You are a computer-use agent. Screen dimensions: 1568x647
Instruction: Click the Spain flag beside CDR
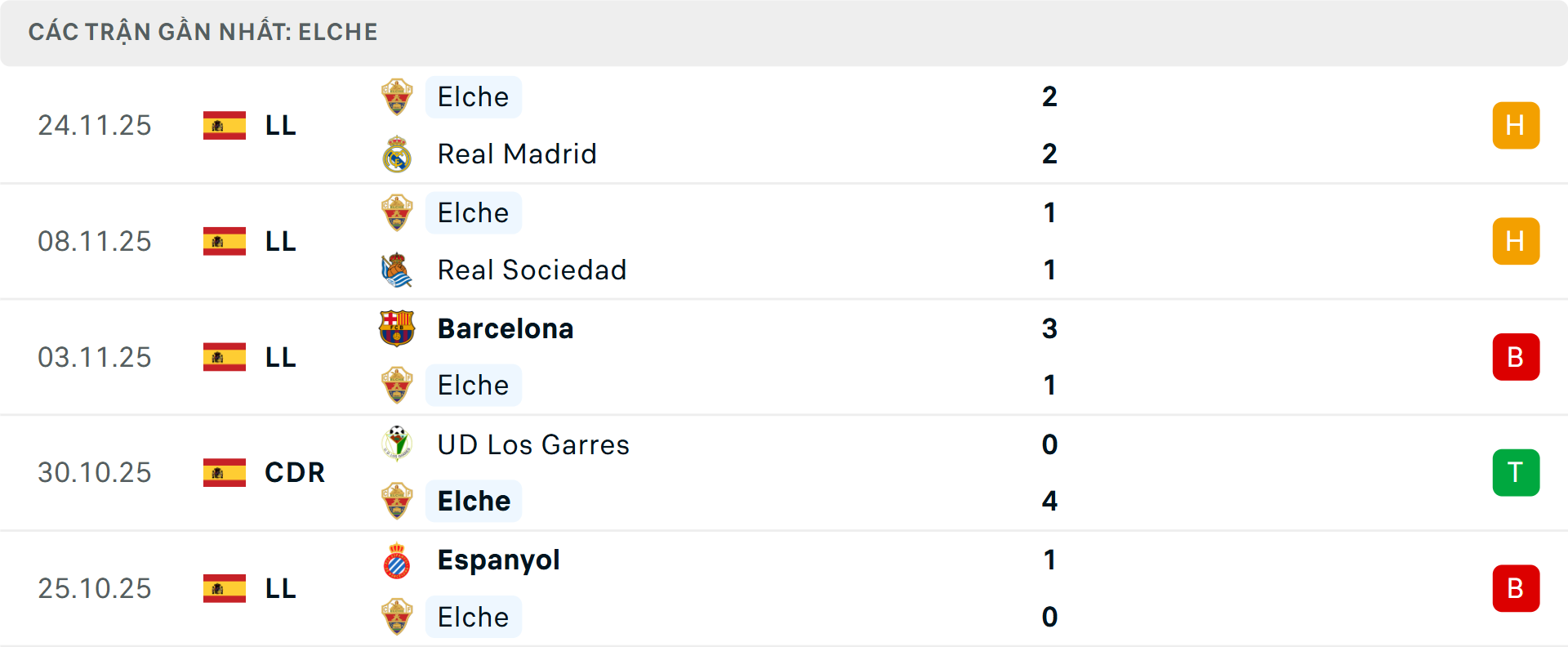225,472
